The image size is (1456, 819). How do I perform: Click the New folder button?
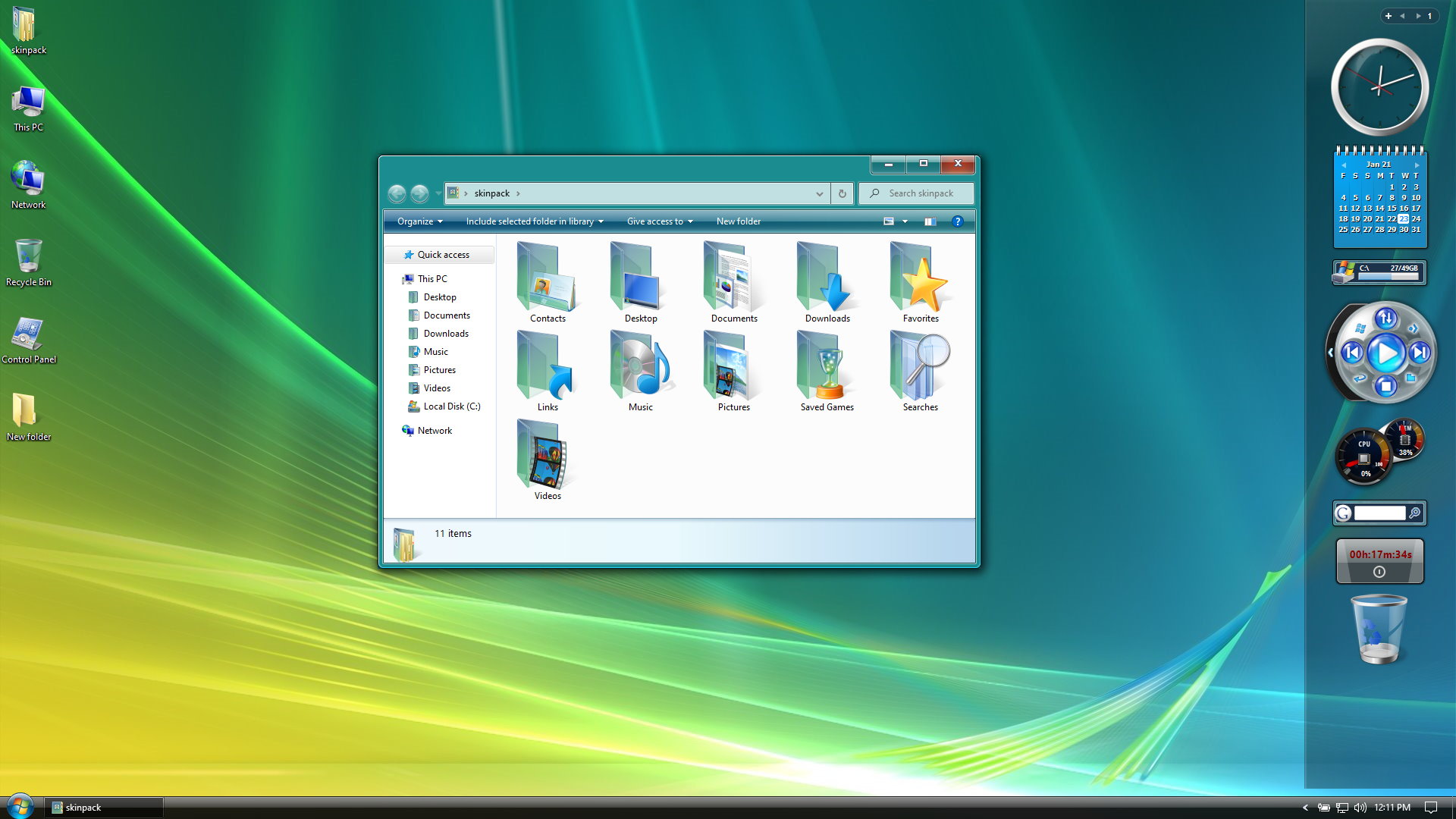(x=738, y=221)
